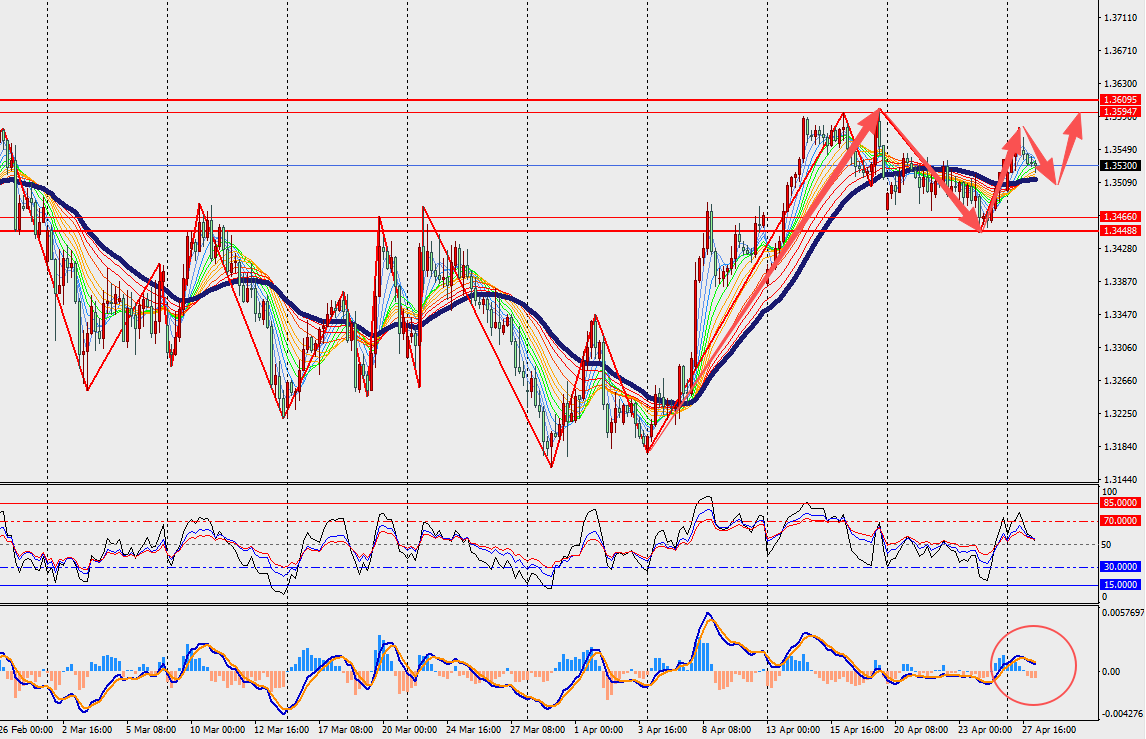Click the 1.36095 red price label

pyautogui.click(x=1120, y=99)
